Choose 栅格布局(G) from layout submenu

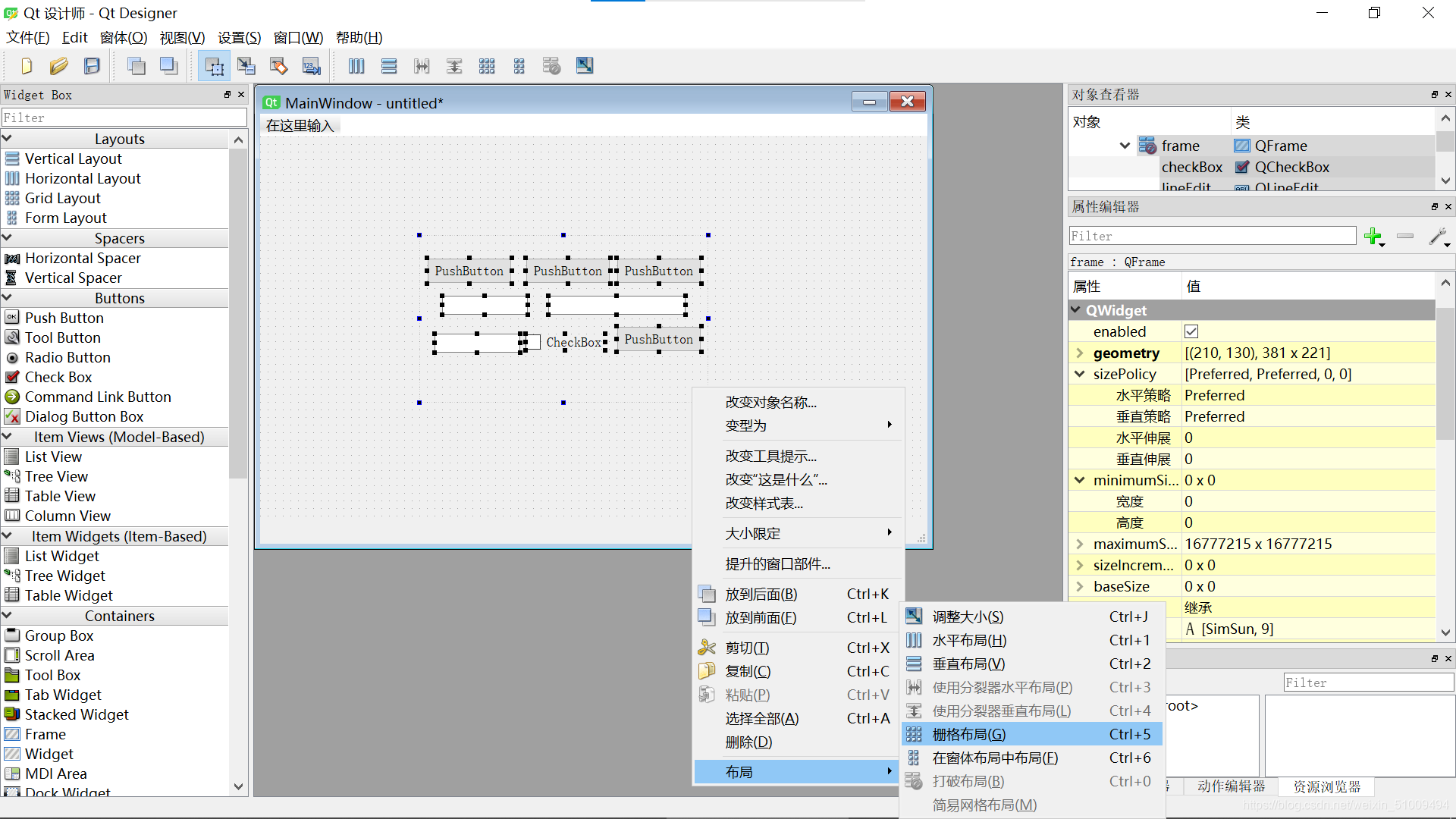coord(1031,734)
